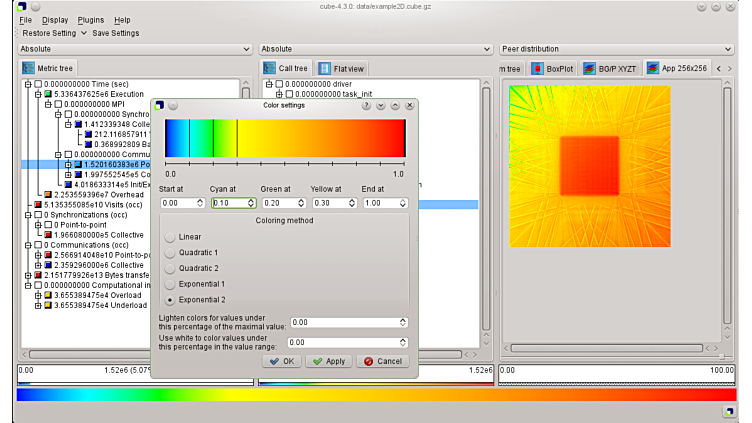
Task: Select the Linear coloring method
Action: pyautogui.click(x=170, y=236)
